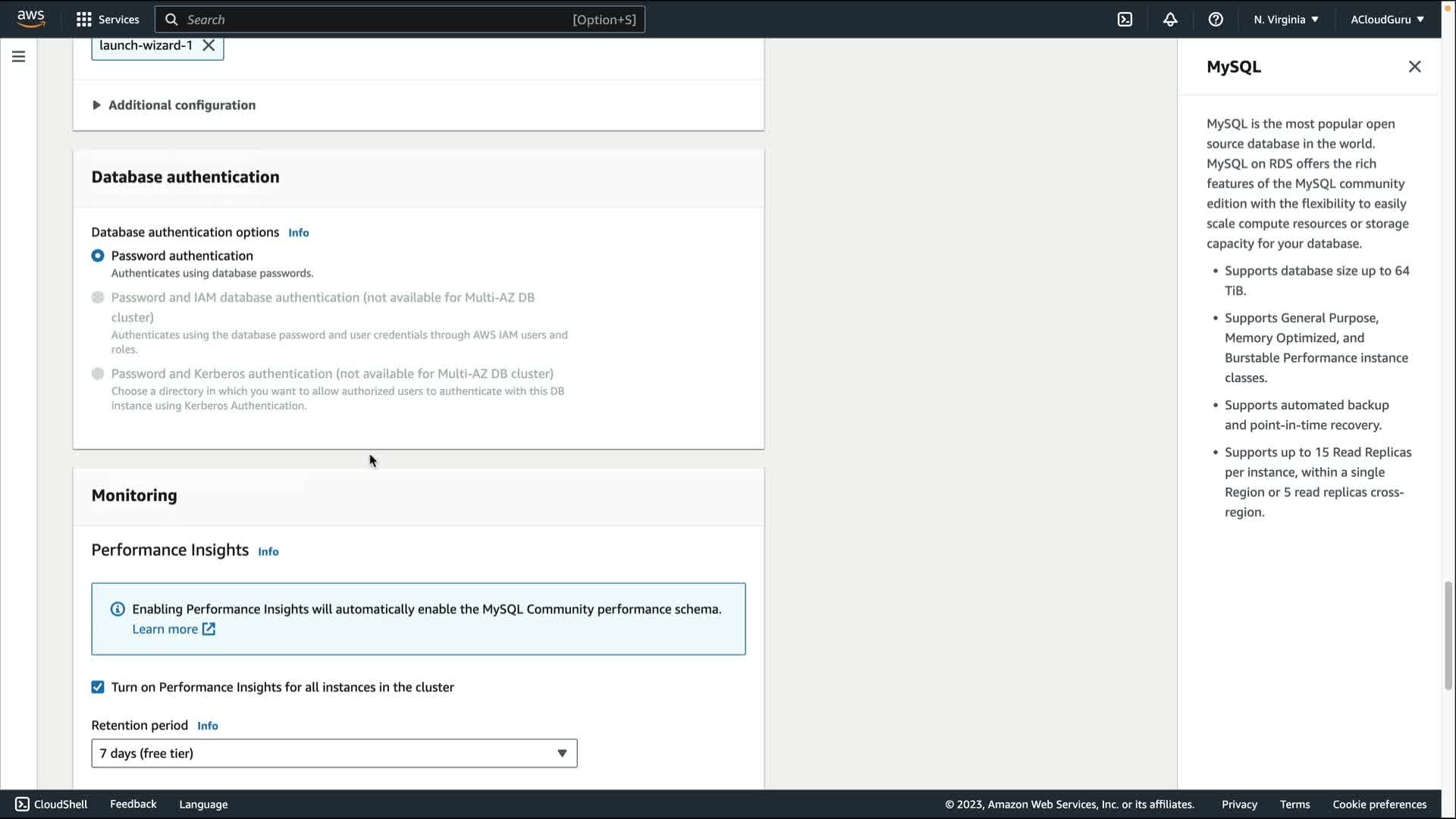Open the notifications bell
The height and width of the screenshot is (819, 1456).
(x=1170, y=20)
